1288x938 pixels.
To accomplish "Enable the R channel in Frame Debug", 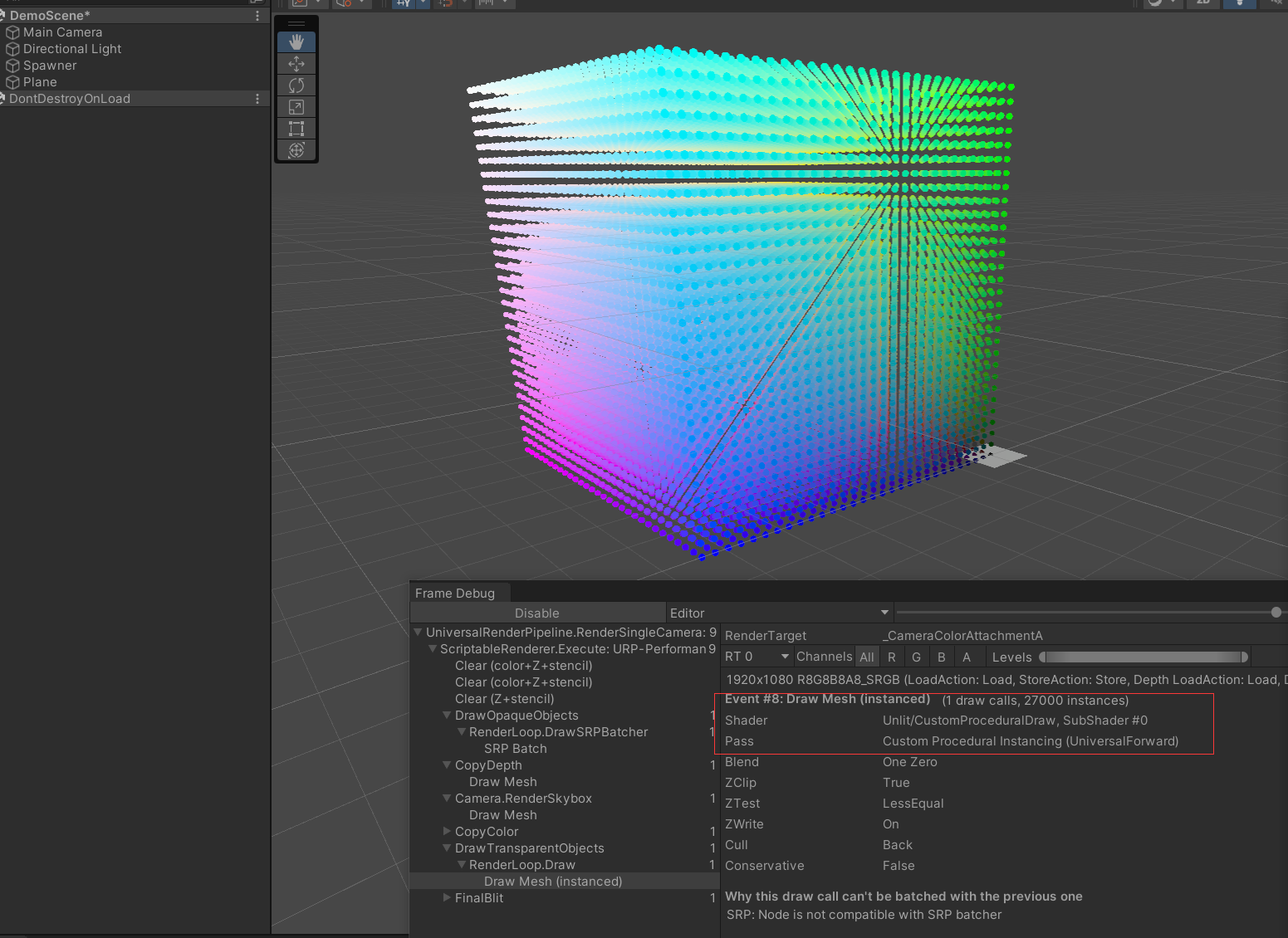I will [891, 656].
